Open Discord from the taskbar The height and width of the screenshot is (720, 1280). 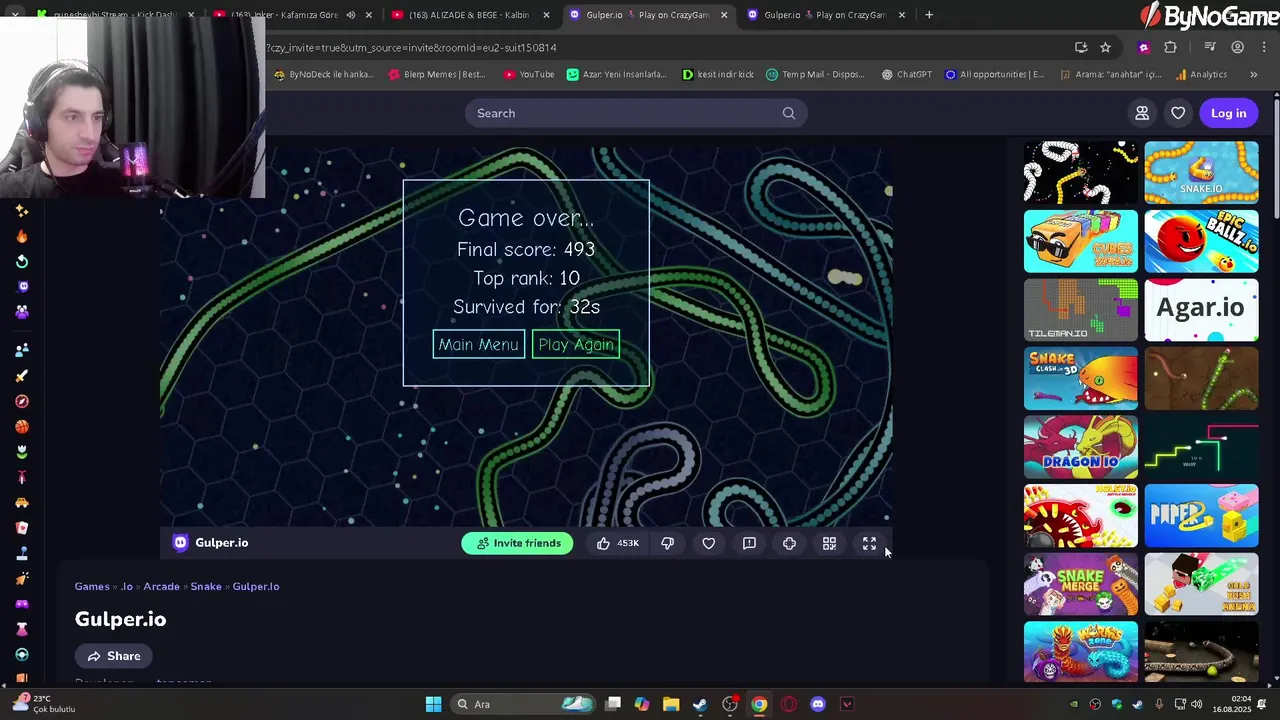[818, 704]
